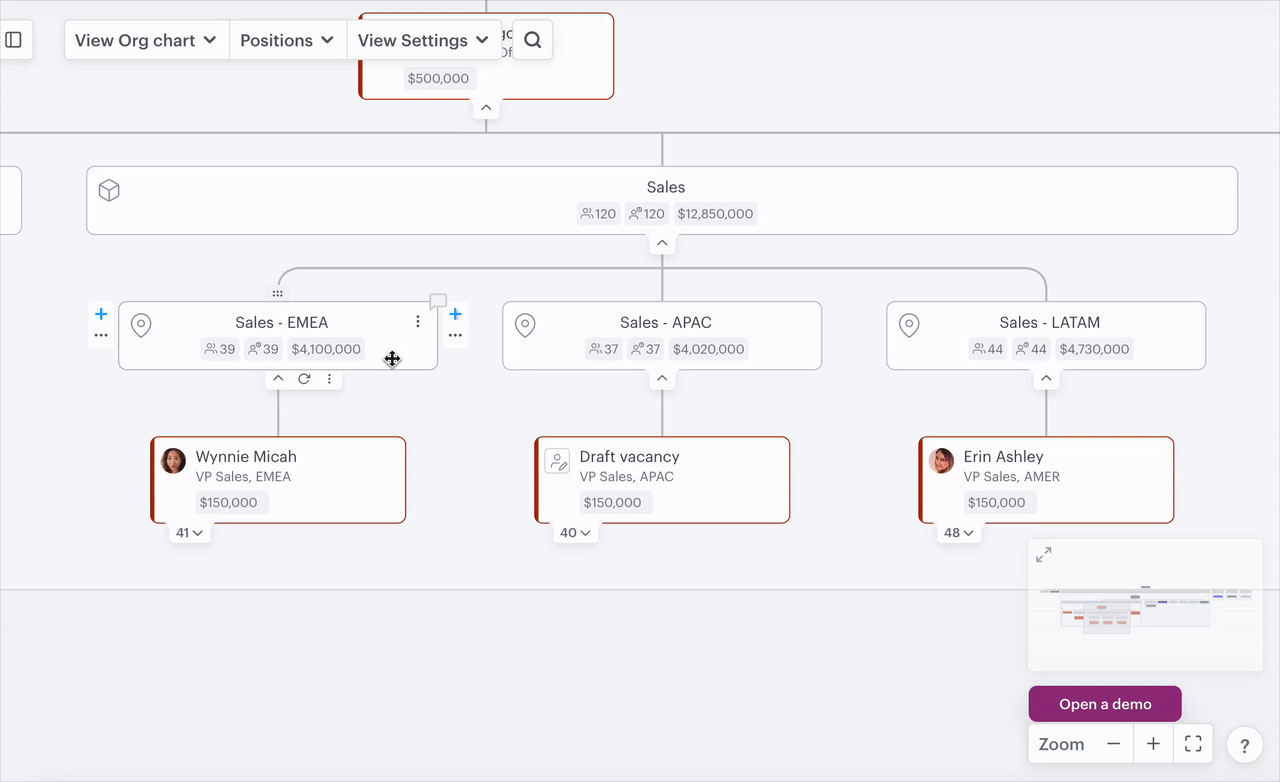Screen dimensions: 1280x782
Task: Open the help question mark icon
Action: (x=1244, y=745)
